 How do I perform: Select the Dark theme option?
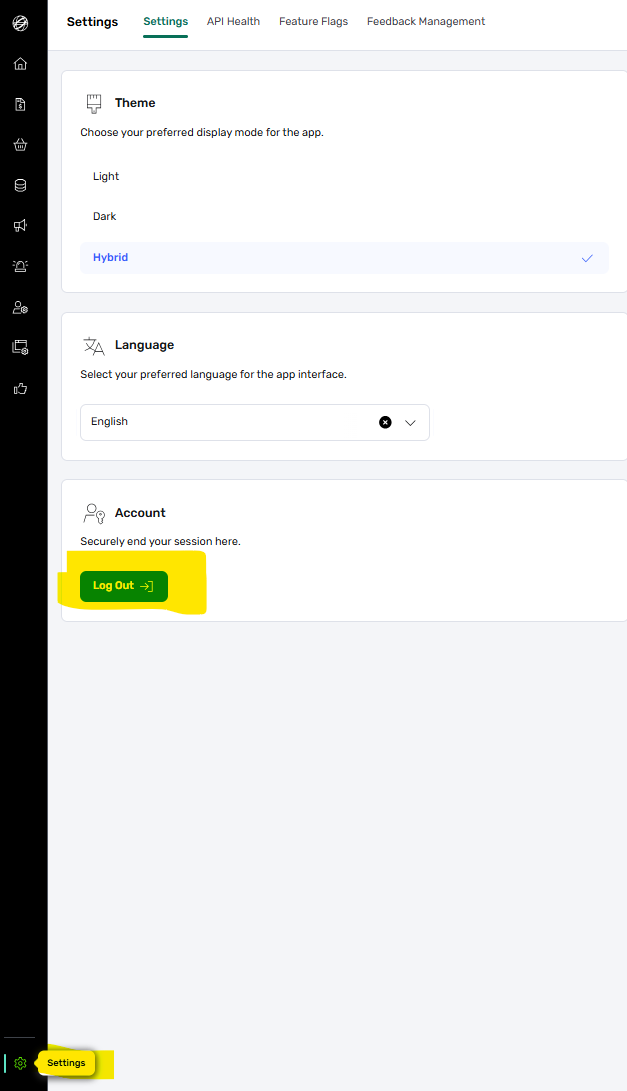coord(344,216)
